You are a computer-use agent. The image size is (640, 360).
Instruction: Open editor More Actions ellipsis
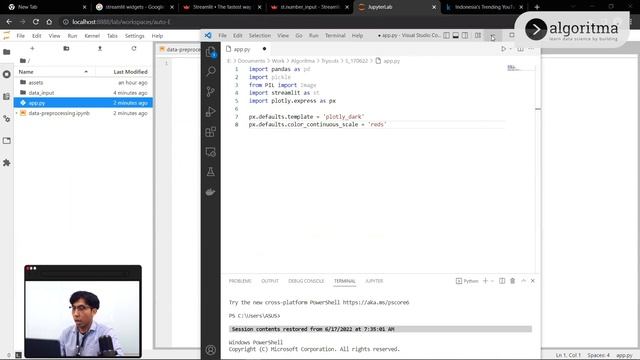[531, 49]
